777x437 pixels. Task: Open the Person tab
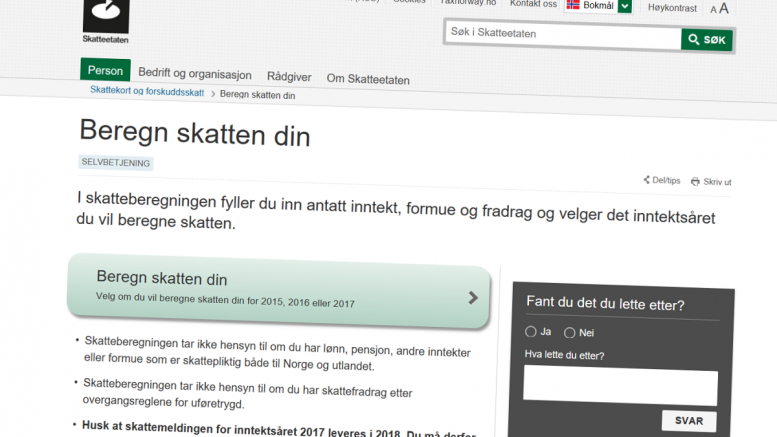[105, 70]
